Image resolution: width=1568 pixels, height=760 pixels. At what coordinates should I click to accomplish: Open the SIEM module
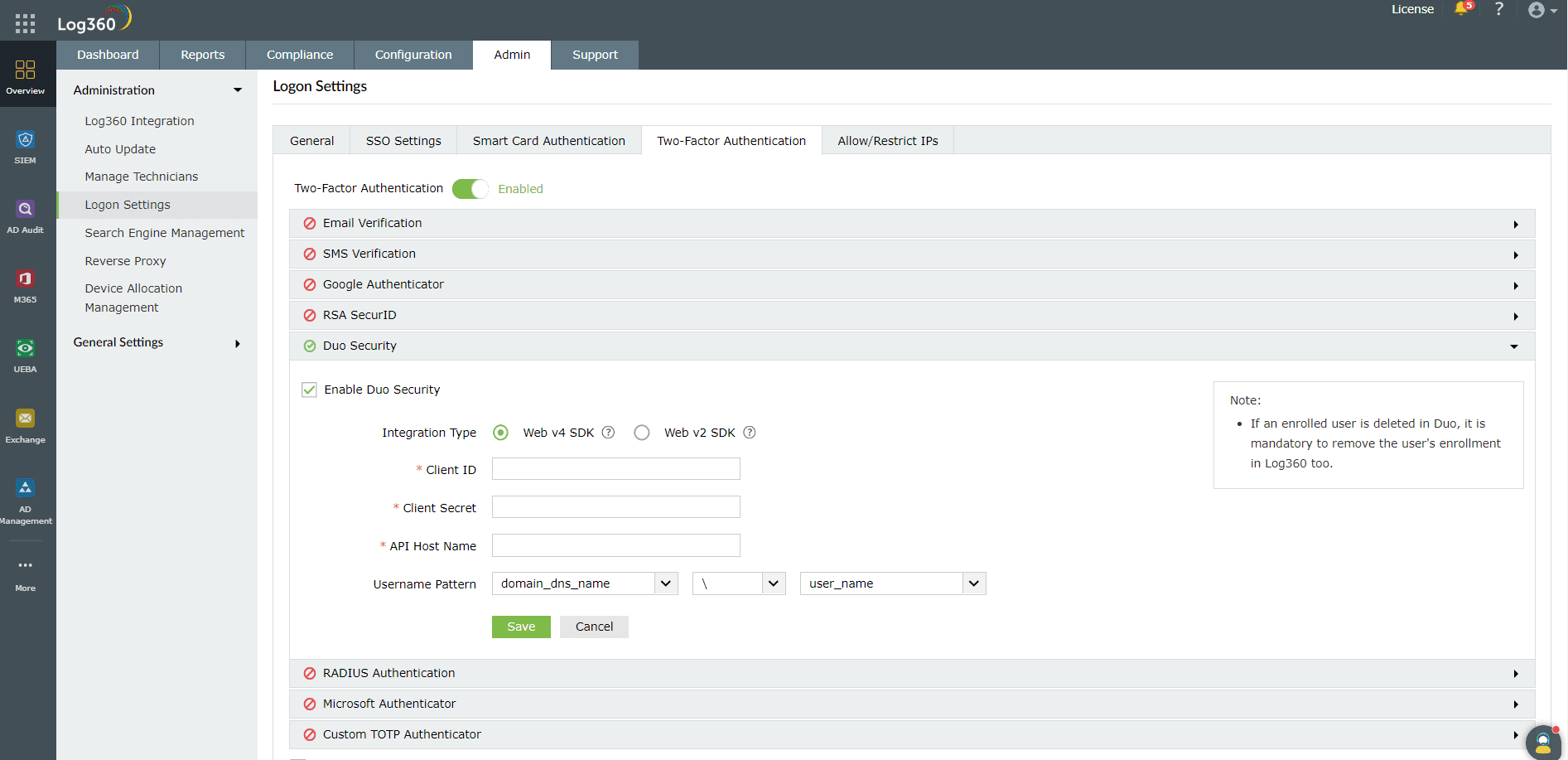[26, 148]
